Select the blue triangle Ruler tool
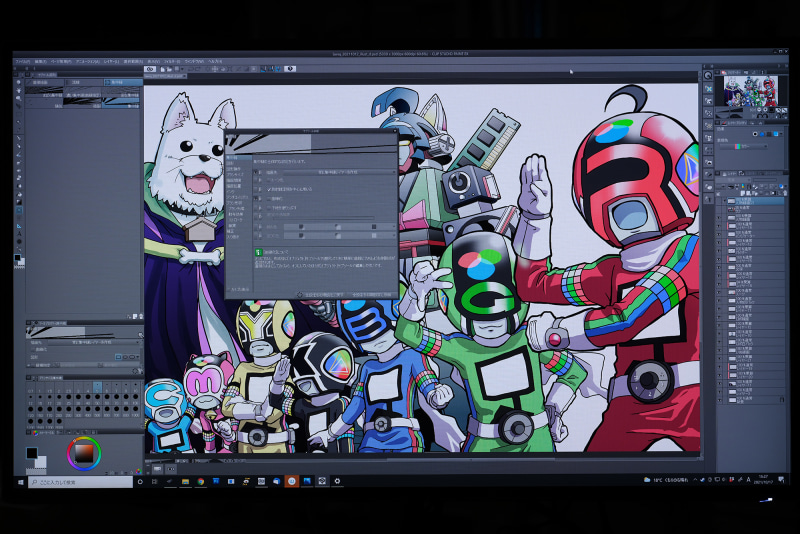This screenshot has width=800, height=534. 19,226
